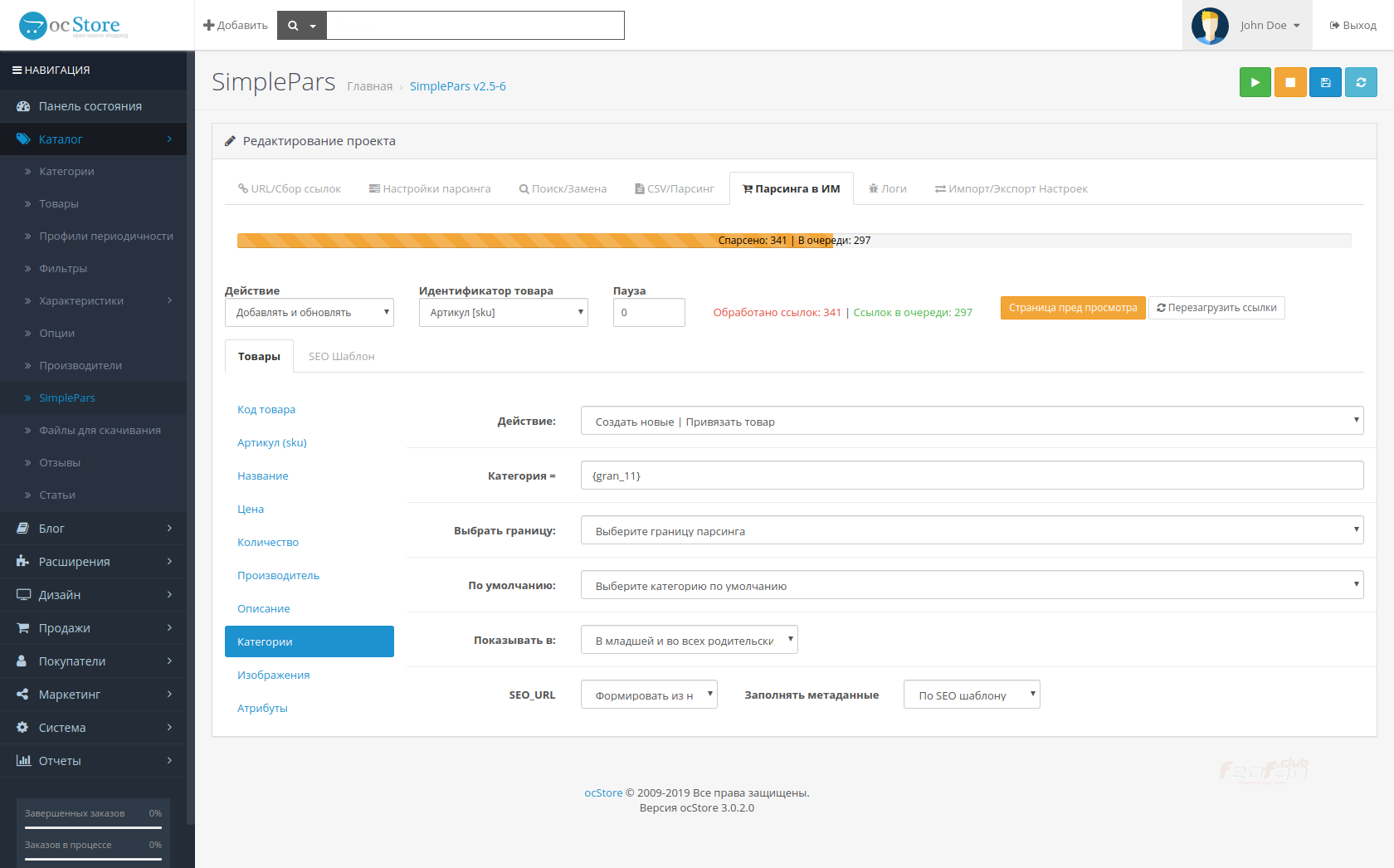Screen dimensions: 1394x868
Task: Switch to Настройки парсинга tab
Action: point(430,189)
